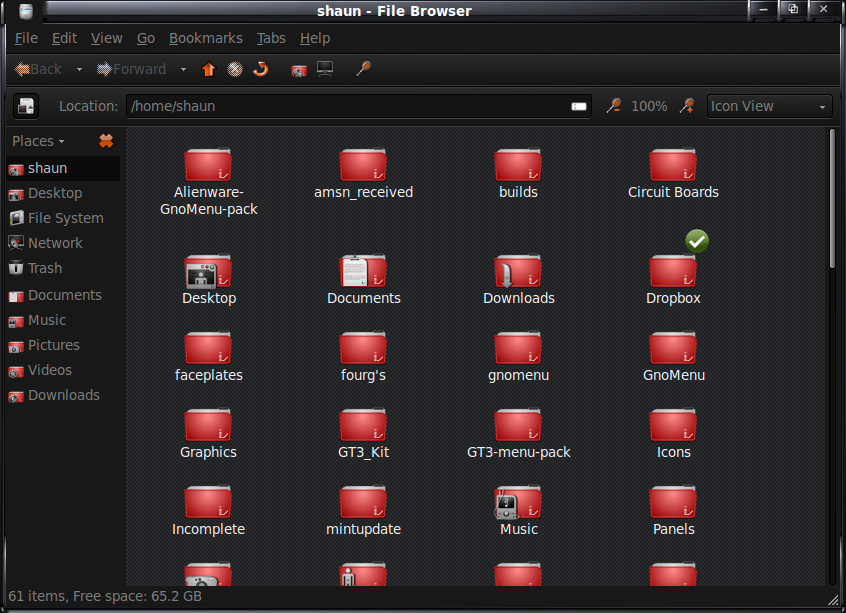Open the Tabs menu
Image resolution: width=846 pixels, height=613 pixels.
(x=271, y=38)
